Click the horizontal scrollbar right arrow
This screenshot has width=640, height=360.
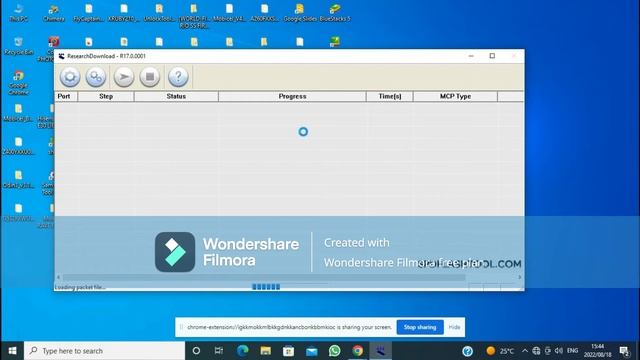(520, 277)
